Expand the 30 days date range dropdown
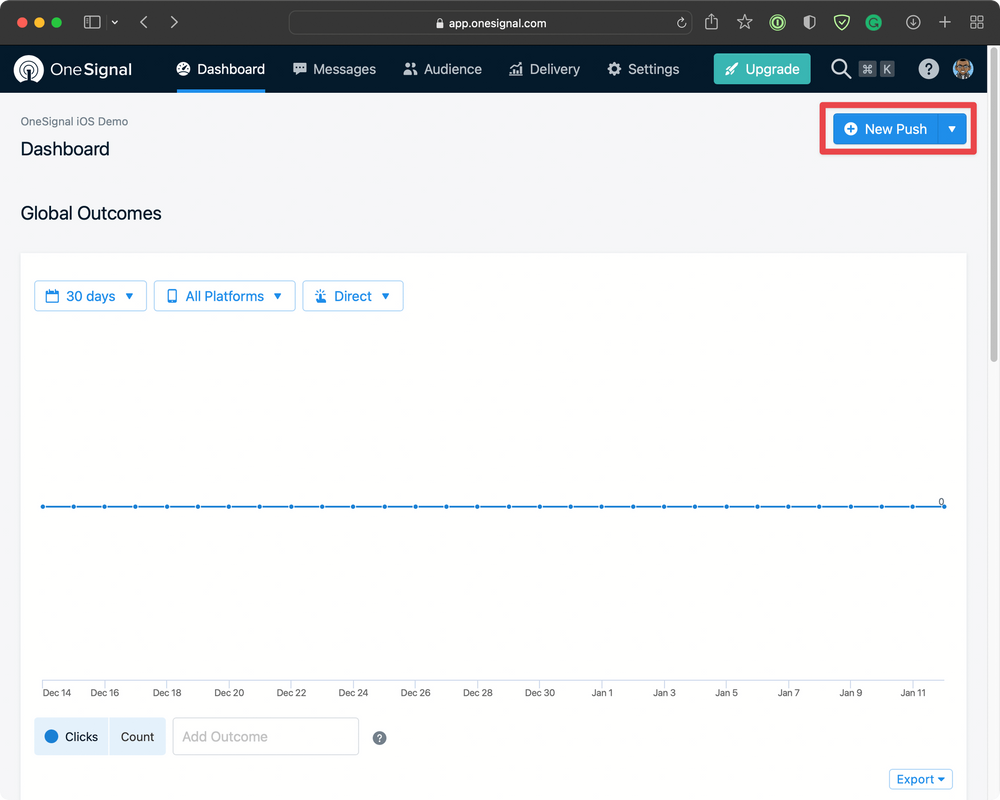Image resolution: width=1000 pixels, height=800 pixels. [90, 296]
